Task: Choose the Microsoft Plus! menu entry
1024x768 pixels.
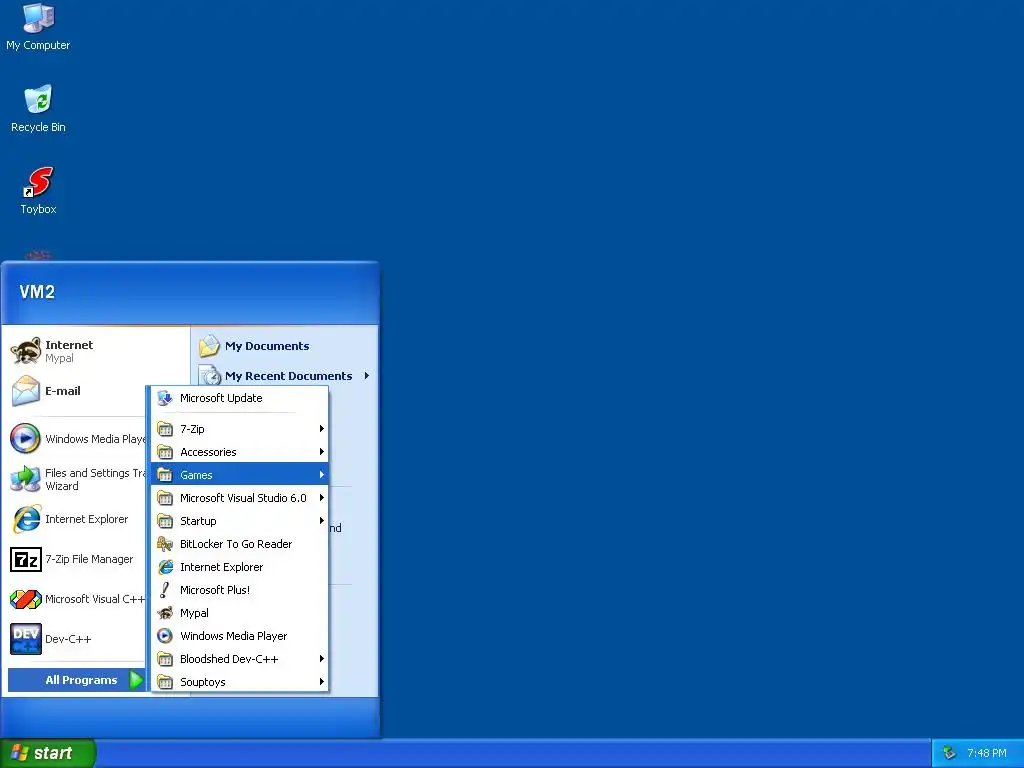Action: [239, 590]
